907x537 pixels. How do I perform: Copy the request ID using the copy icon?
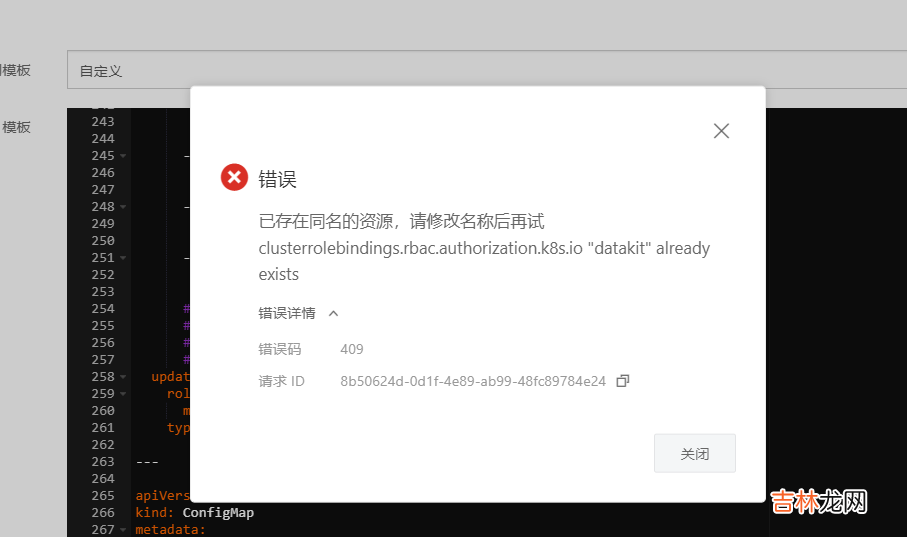pyautogui.click(x=622, y=381)
